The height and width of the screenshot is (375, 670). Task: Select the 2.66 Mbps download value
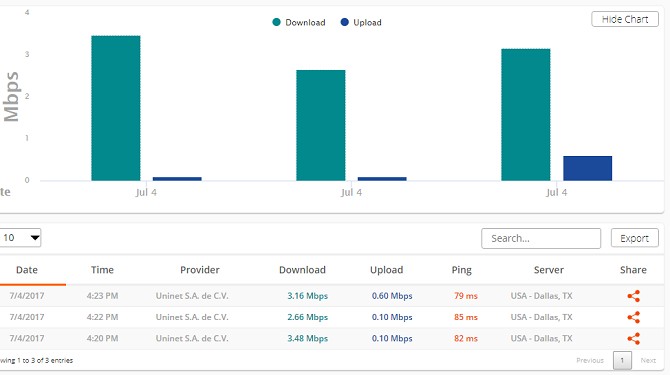(x=307, y=317)
